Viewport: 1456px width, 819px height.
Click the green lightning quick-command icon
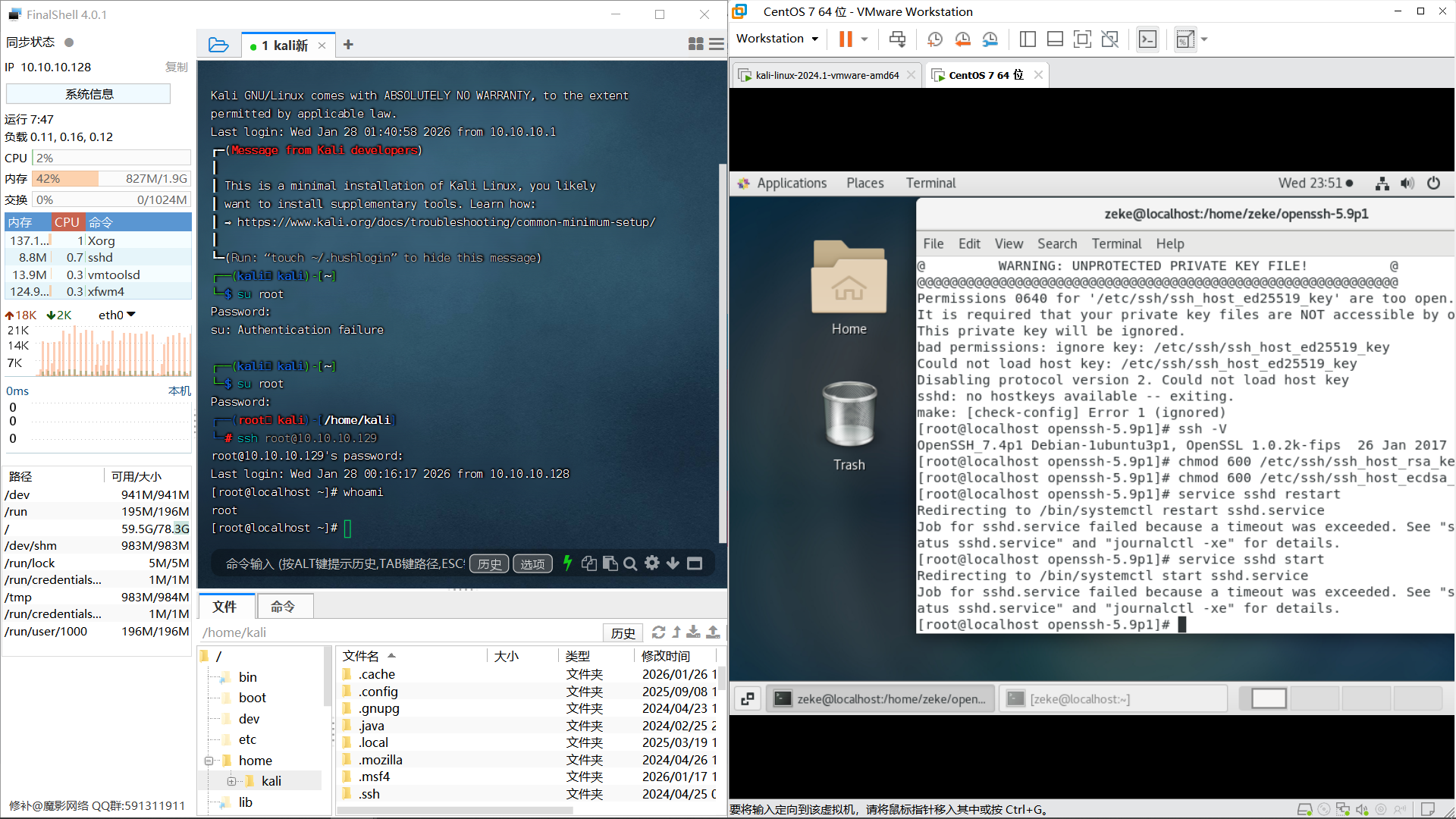[567, 563]
